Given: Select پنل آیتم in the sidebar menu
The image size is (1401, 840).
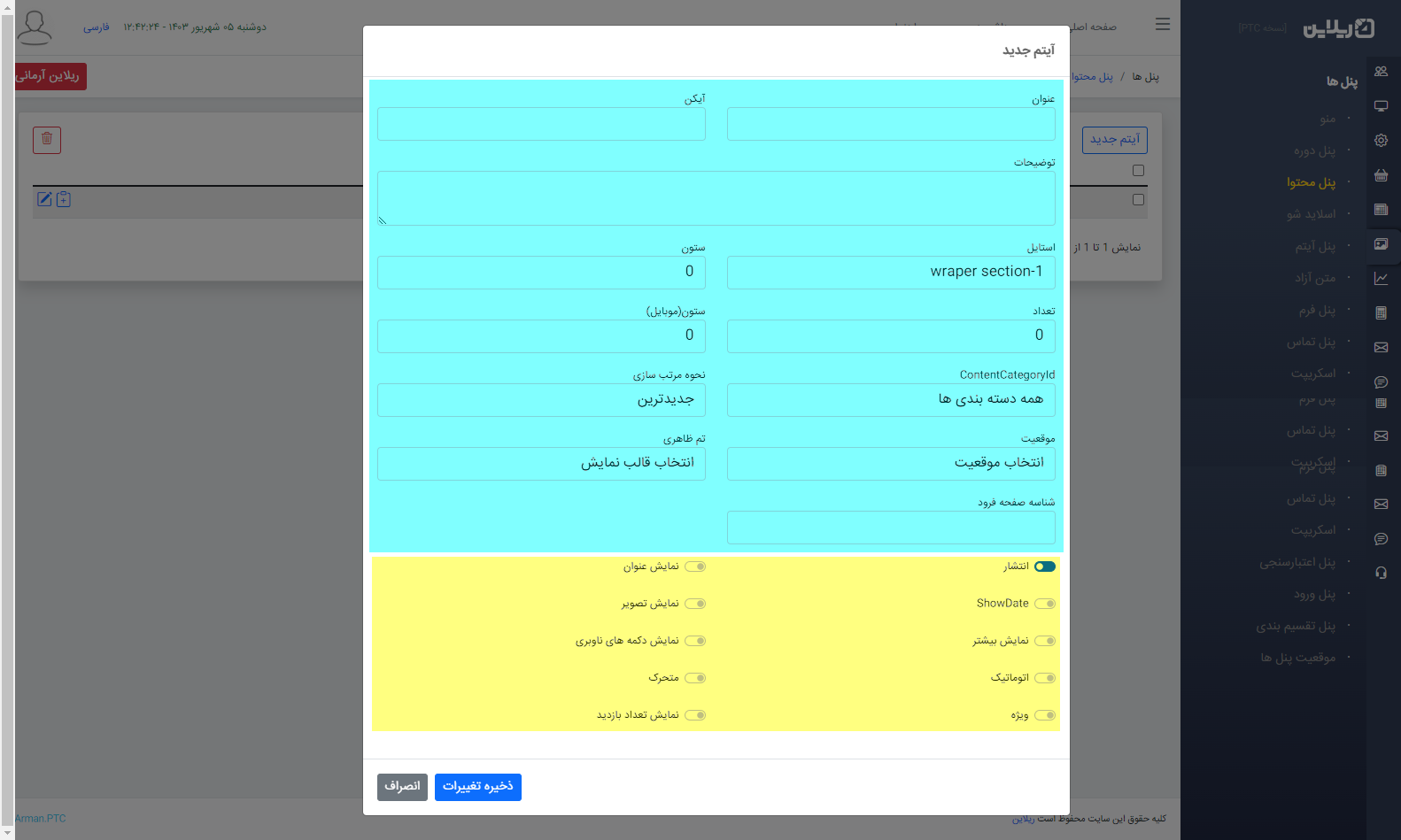Looking at the screenshot, I should click(x=1315, y=246).
